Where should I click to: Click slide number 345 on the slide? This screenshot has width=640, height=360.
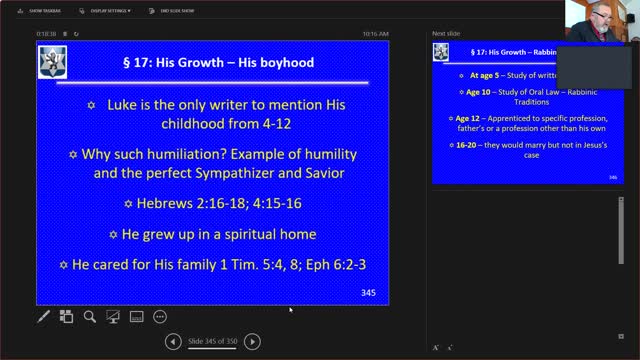pos(368,293)
